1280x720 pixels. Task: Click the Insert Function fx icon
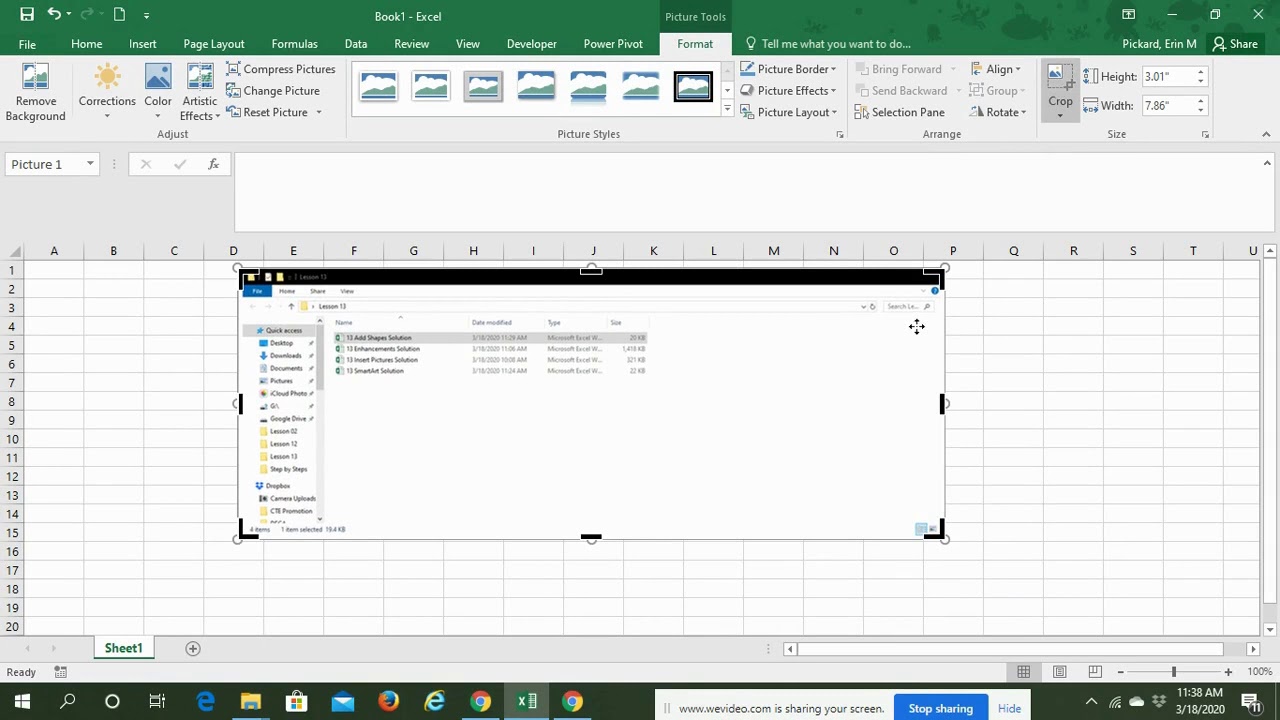213,164
